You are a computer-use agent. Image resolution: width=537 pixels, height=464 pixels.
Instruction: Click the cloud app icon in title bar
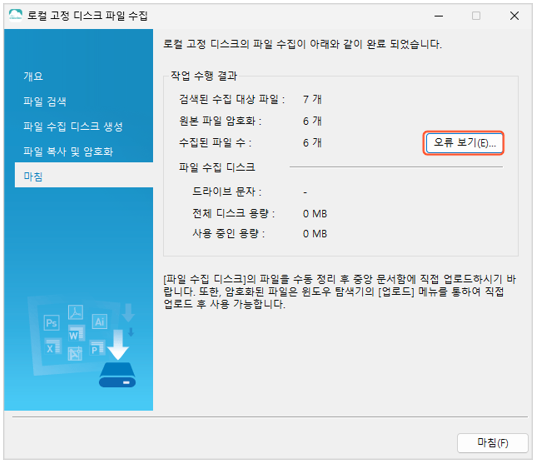click(15, 15)
